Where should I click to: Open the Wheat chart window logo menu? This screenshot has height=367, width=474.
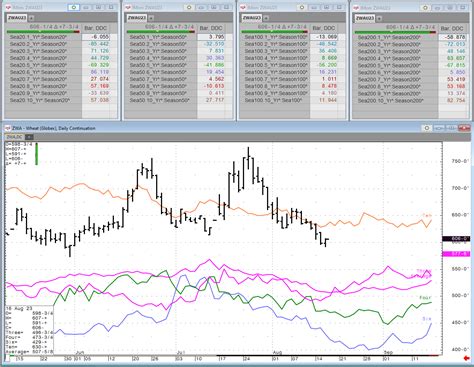coord(8,128)
